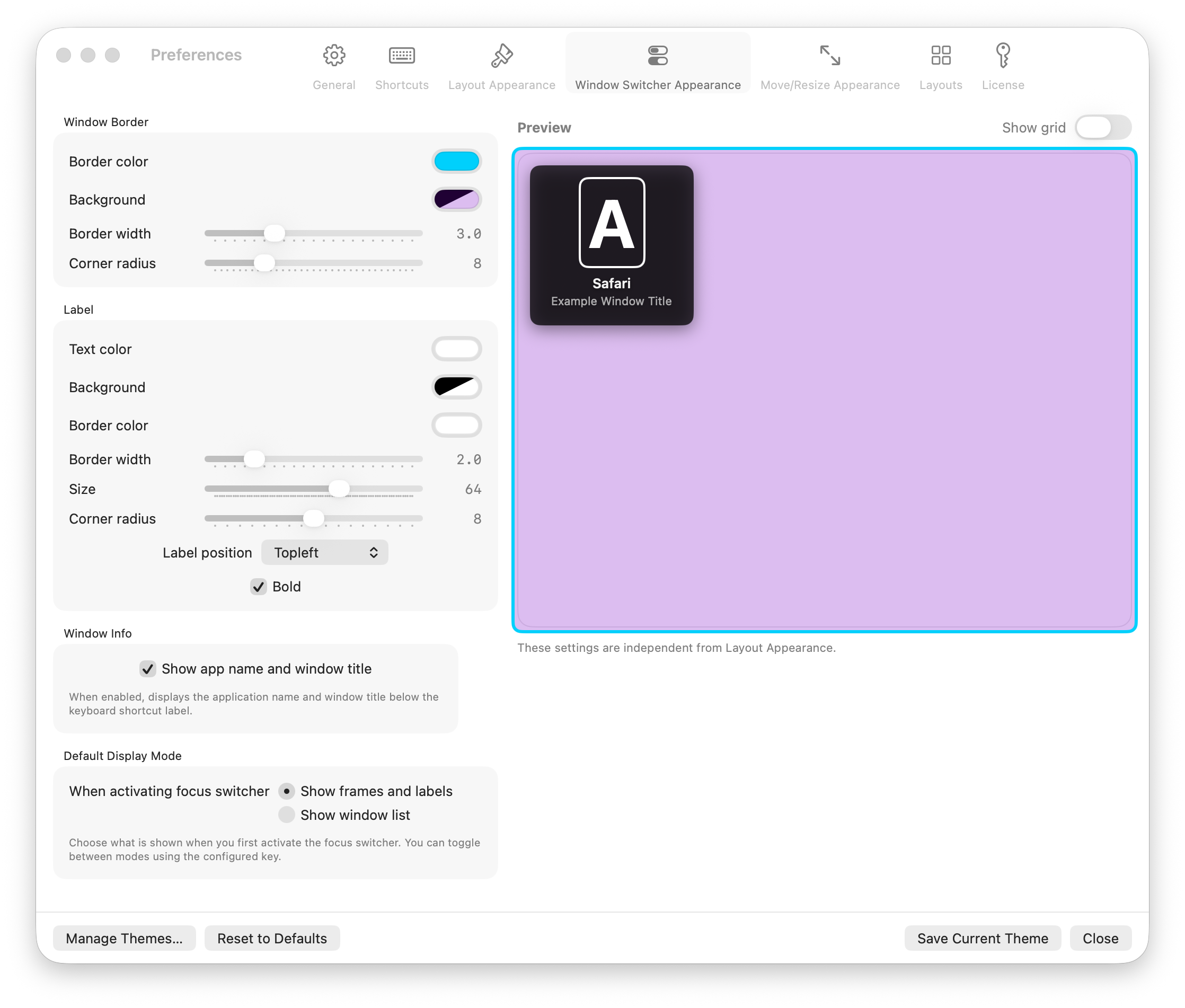Open the License key icon

pyautogui.click(x=1003, y=55)
